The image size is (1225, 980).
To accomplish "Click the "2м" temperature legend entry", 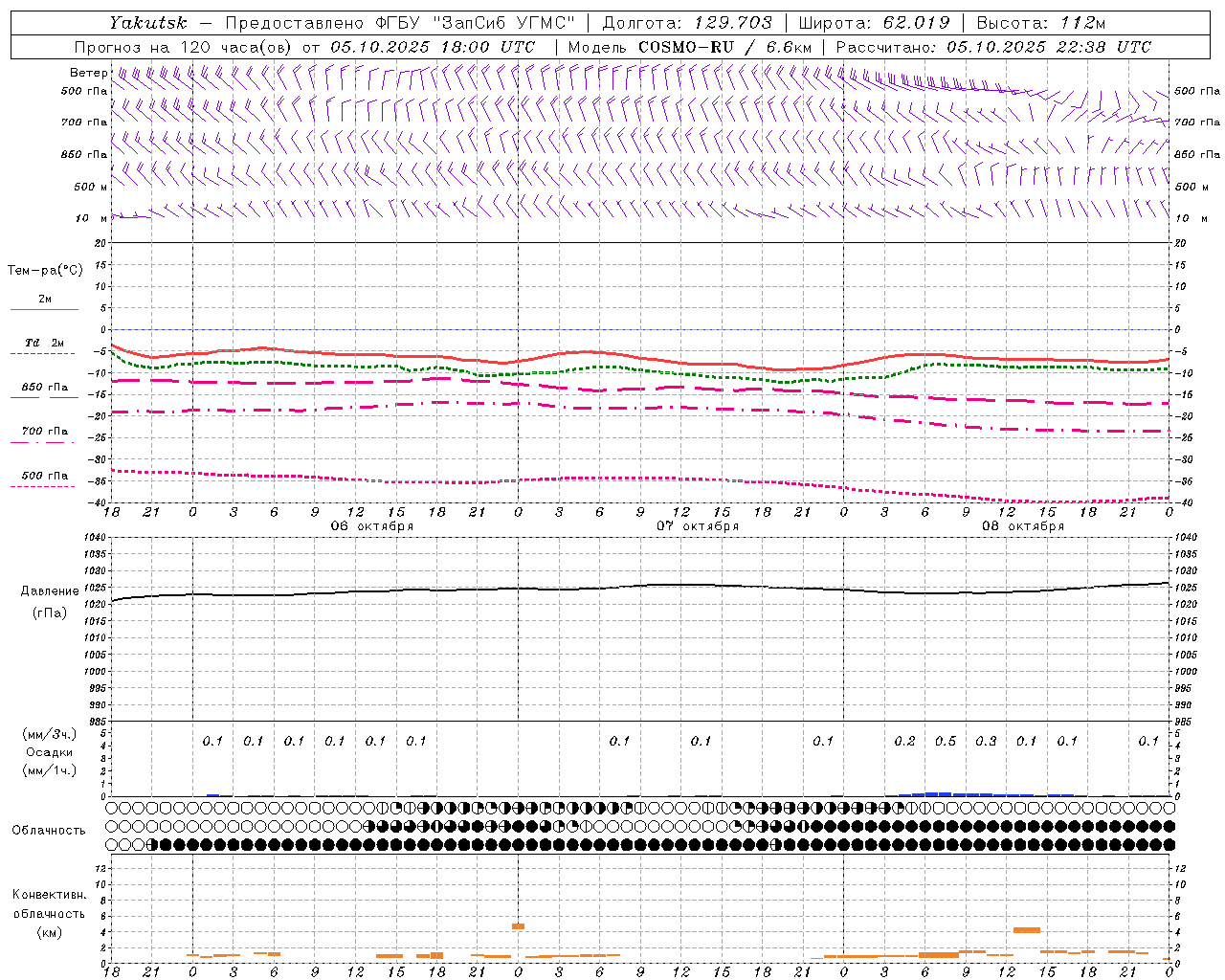I will coord(45,300).
